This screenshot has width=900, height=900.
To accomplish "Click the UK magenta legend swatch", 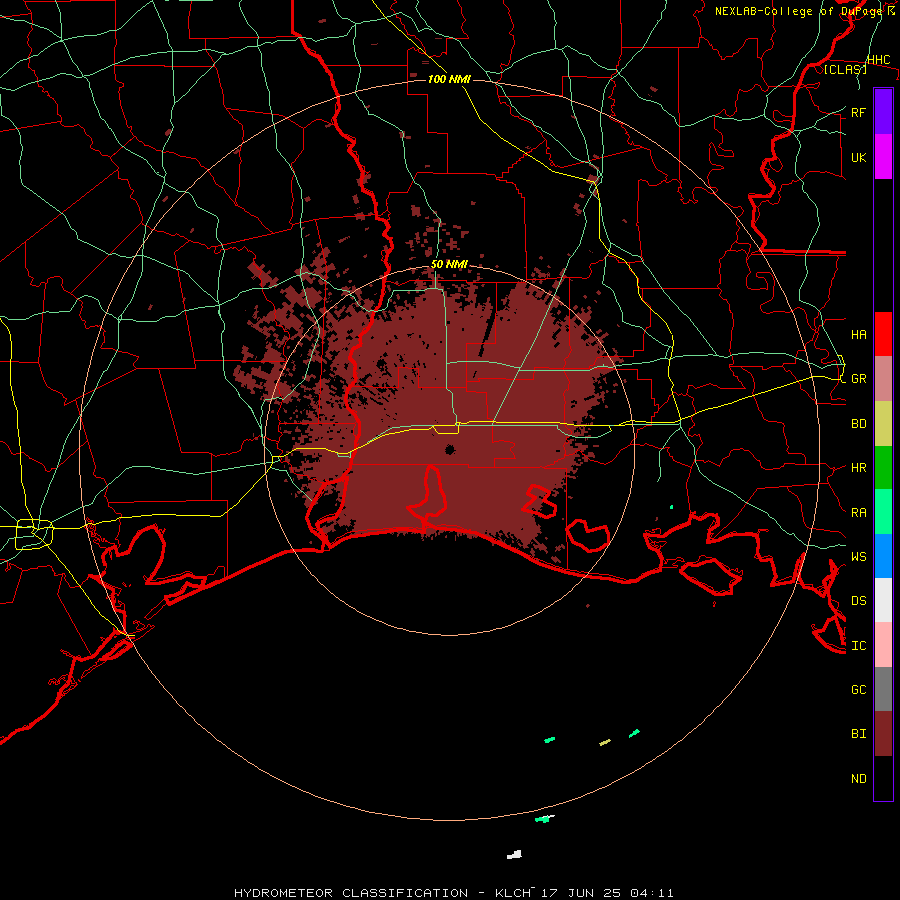I will point(883,157).
